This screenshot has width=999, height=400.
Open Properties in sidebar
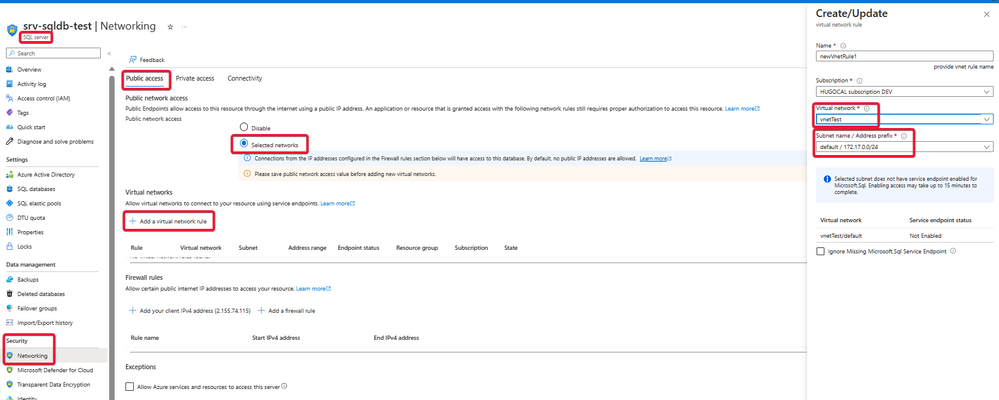click(x=30, y=232)
